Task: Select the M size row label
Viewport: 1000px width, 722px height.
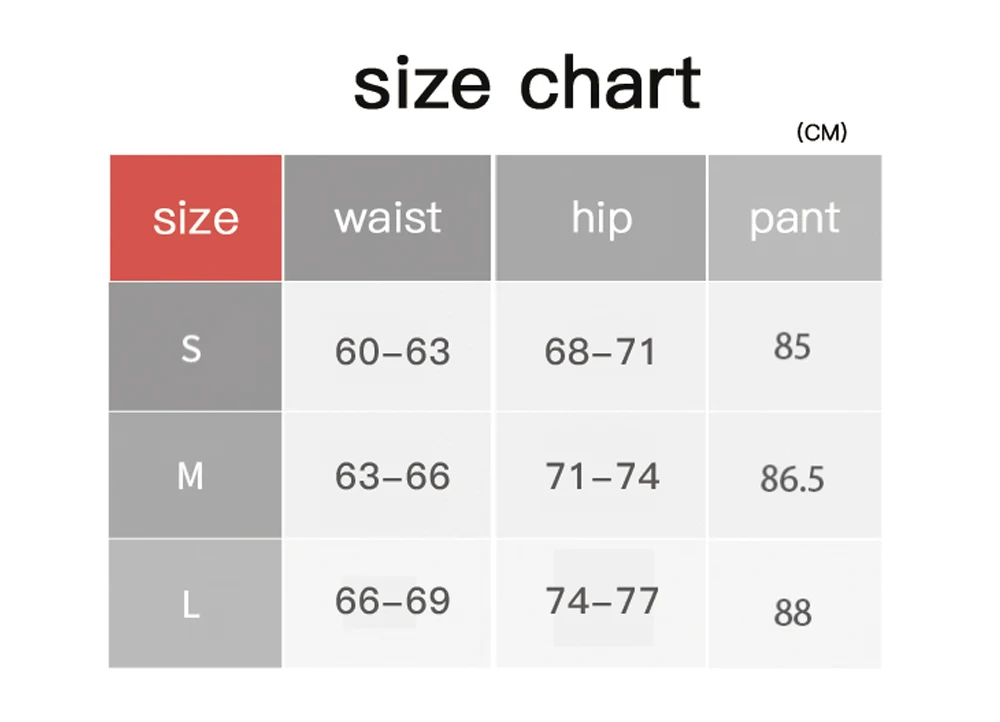Action: click(191, 477)
